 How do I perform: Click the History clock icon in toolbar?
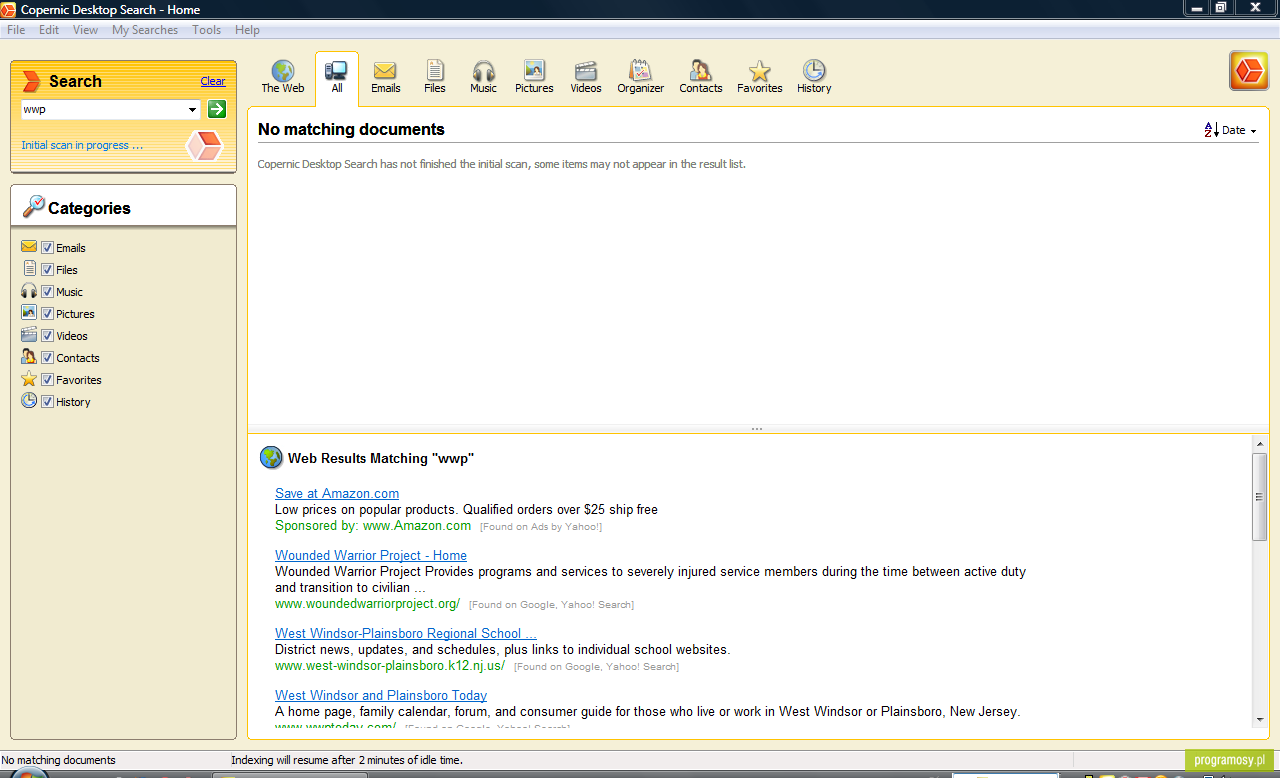pyautogui.click(x=814, y=70)
